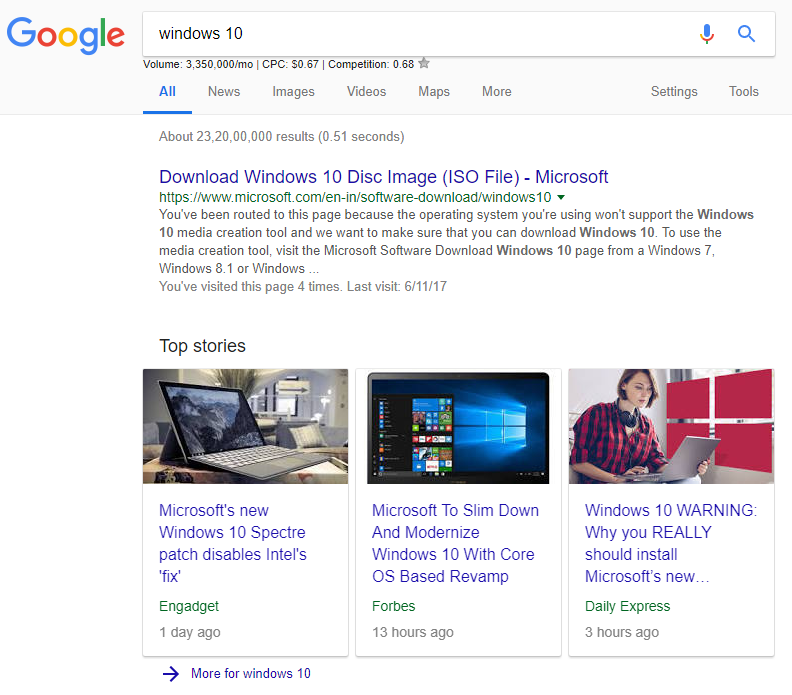Open Engadget Spectre patch story headline
Image resolution: width=792 pixels, height=695 pixels.
click(x=233, y=543)
